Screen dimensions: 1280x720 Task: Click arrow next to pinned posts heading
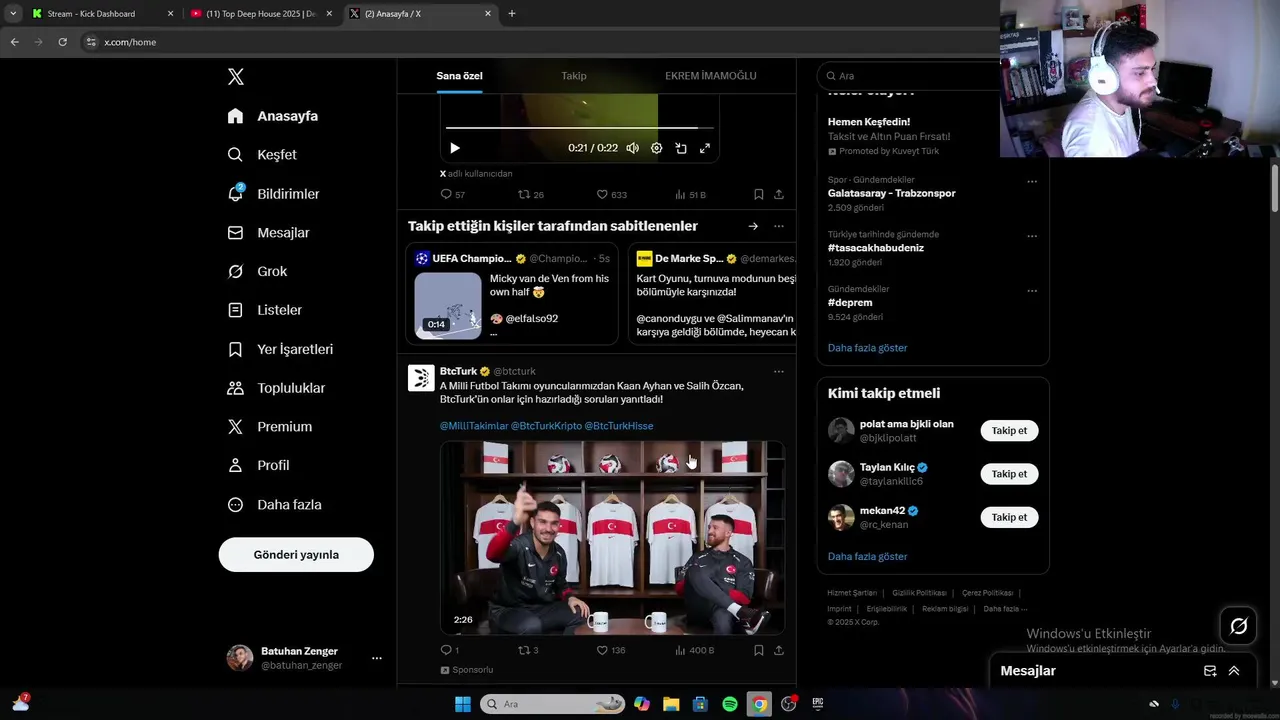coord(753,226)
